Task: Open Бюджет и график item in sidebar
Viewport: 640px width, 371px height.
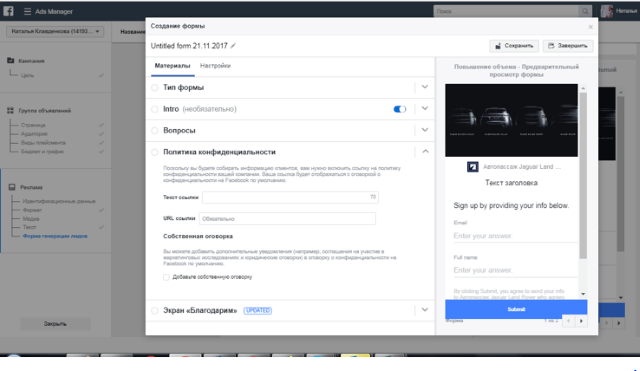Action: pos(42,152)
